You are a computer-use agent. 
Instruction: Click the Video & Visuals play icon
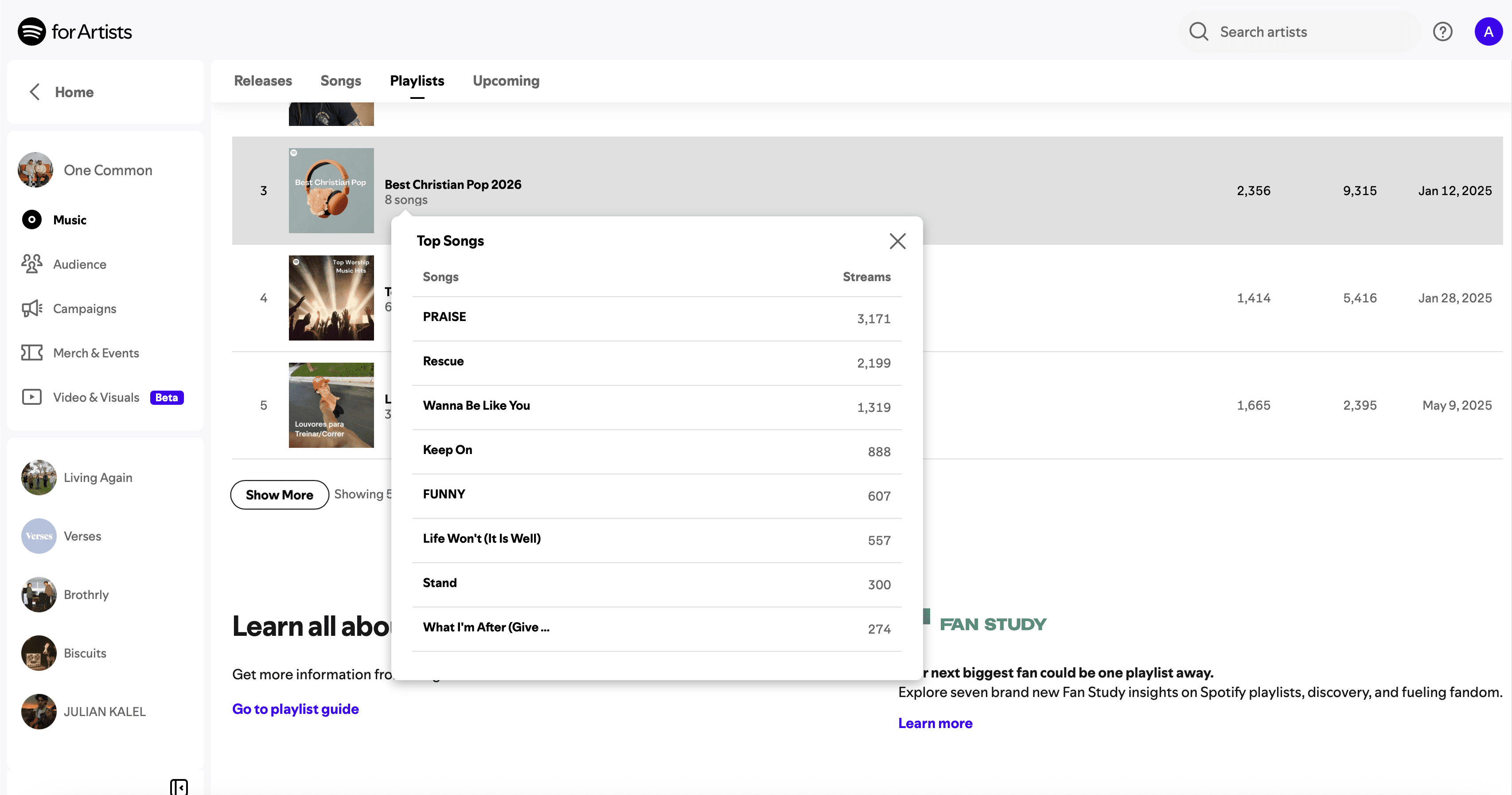pyautogui.click(x=32, y=397)
